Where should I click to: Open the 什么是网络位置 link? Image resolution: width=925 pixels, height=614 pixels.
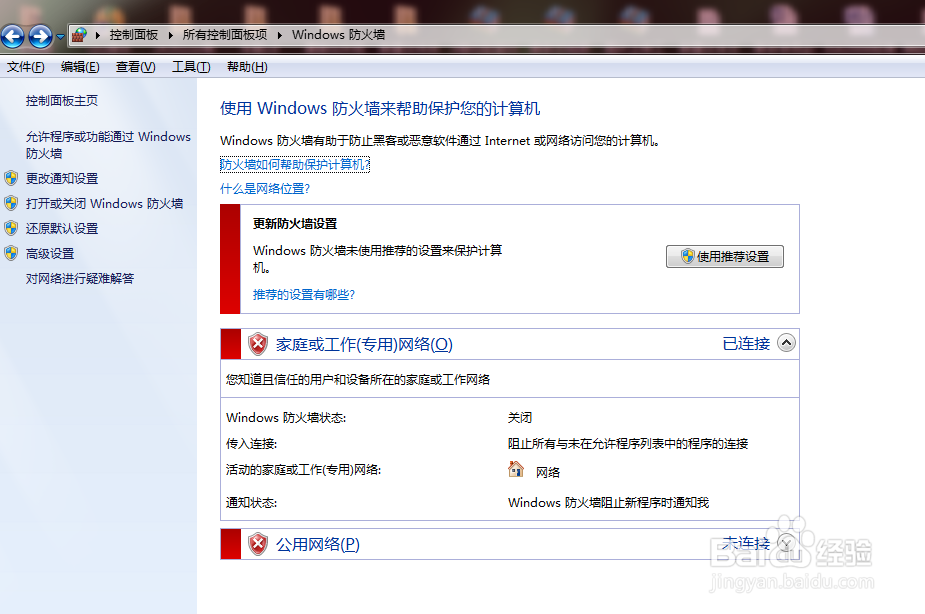(x=265, y=188)
